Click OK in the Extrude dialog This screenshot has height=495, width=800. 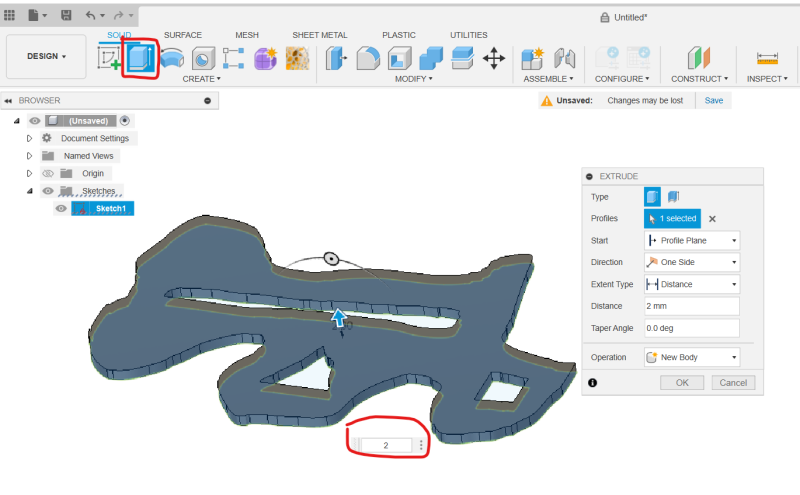[x=682, y=383]
